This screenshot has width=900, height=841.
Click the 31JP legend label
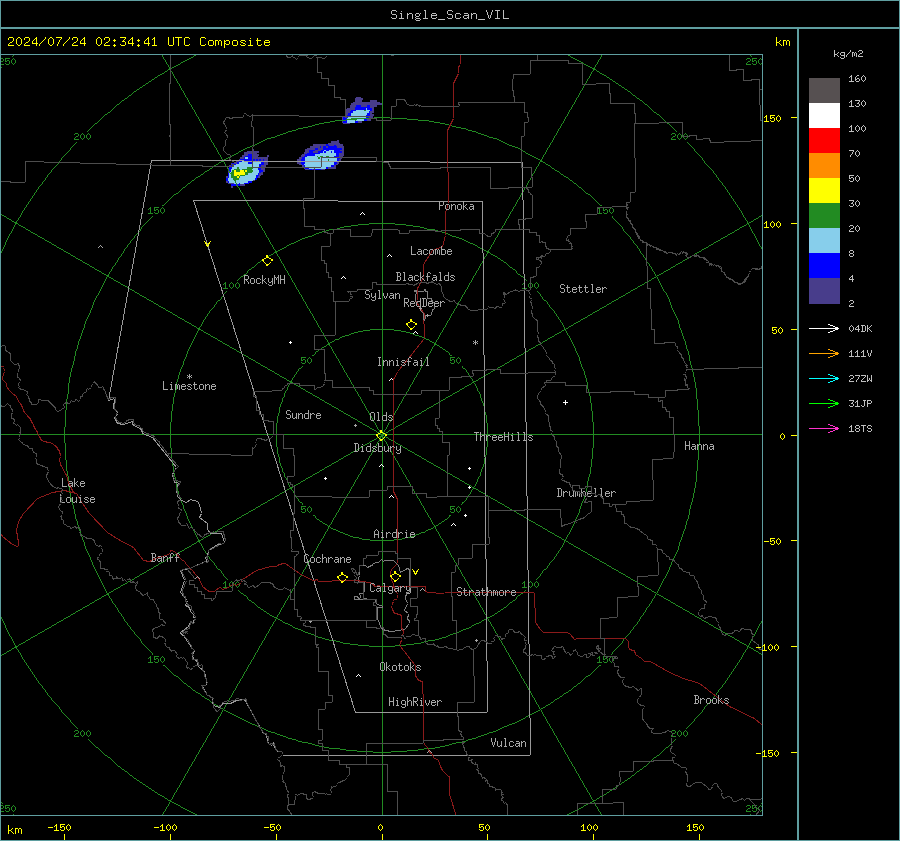[860, 404]
